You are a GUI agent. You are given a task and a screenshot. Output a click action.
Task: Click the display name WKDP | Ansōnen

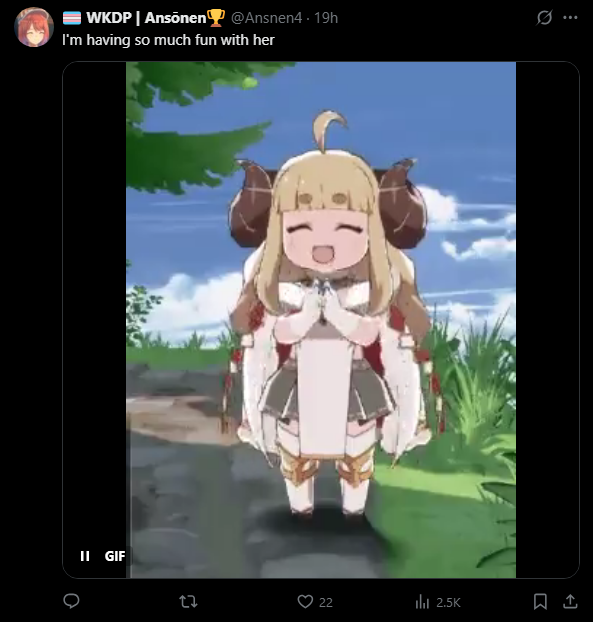coord(146,18)
